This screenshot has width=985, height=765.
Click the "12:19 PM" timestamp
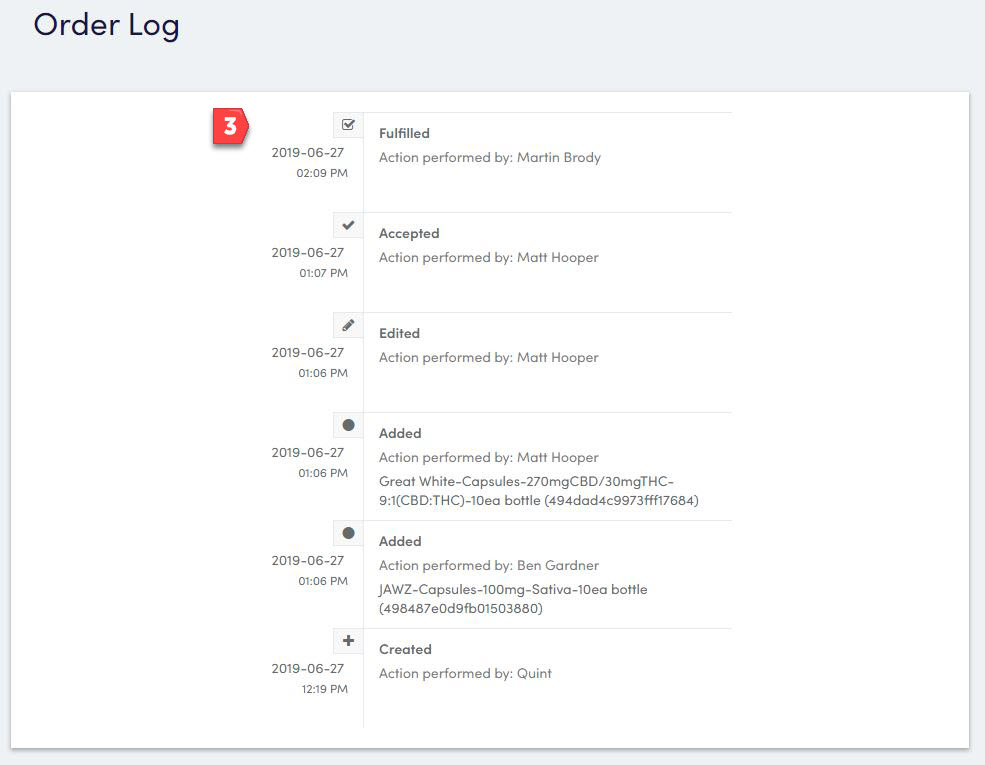point(324,688)
